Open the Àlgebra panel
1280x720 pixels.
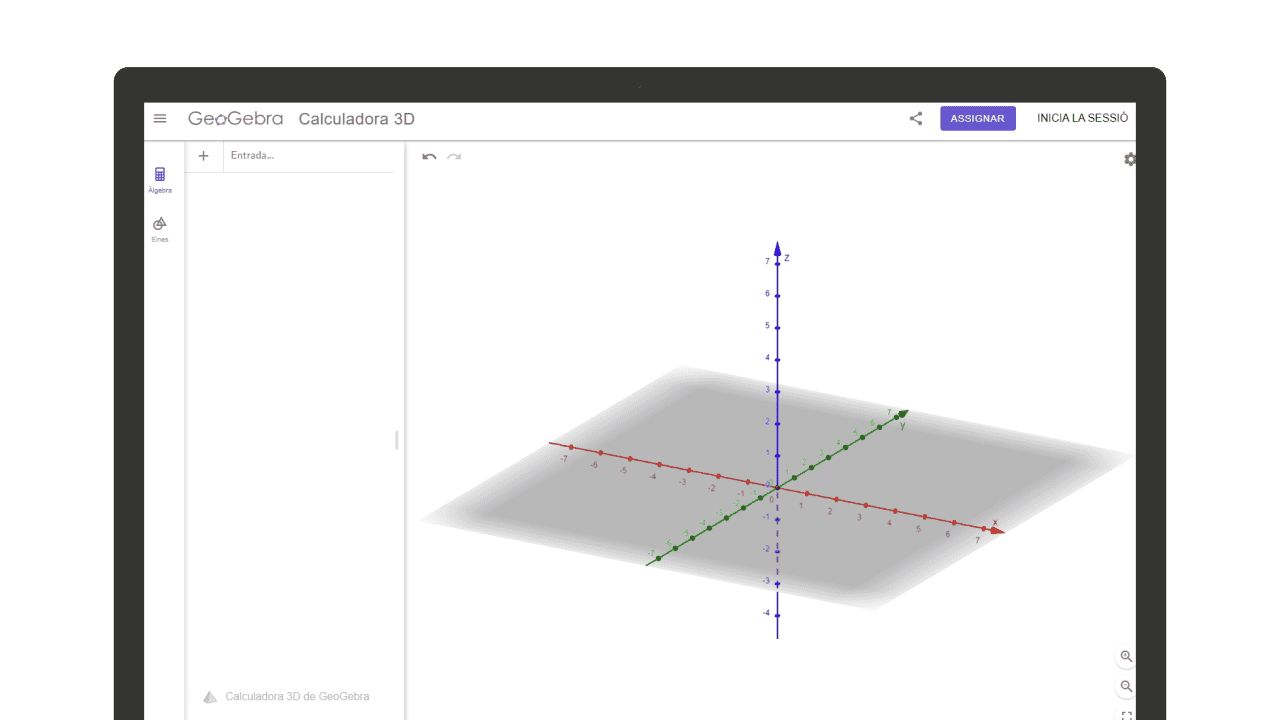coord(159,178)
